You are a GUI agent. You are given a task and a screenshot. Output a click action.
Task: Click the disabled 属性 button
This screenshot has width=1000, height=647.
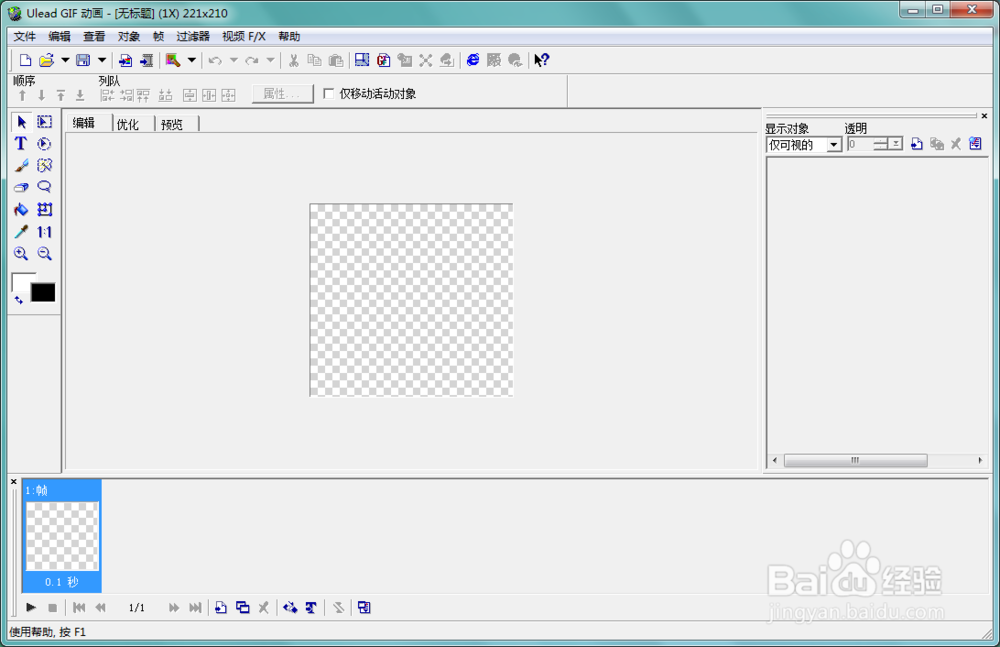(282, 93)
